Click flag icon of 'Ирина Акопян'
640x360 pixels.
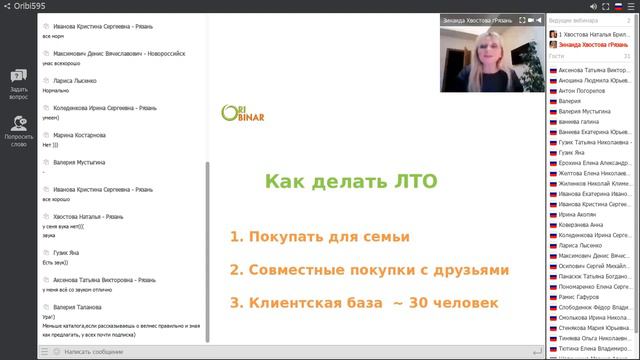tap(553, 215)
